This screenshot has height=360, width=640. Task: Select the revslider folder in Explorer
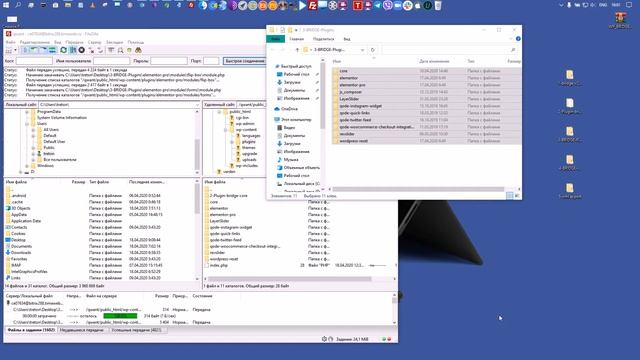click(x=427, y=134)
